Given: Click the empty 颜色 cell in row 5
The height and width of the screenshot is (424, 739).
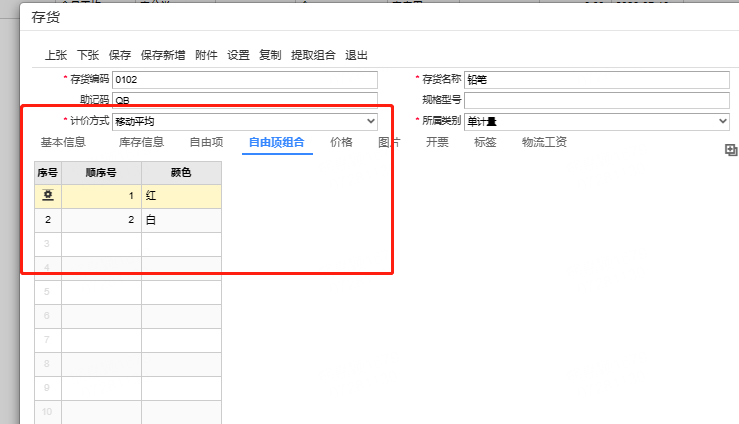Looking at the screenshot, I should (x=181, y=292).
